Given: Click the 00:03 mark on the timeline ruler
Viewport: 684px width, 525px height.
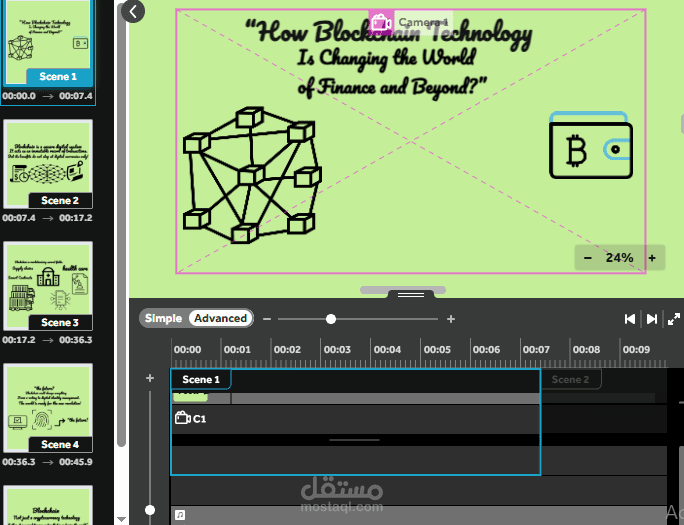Looking at the screenshot, I should coord(337,349).
